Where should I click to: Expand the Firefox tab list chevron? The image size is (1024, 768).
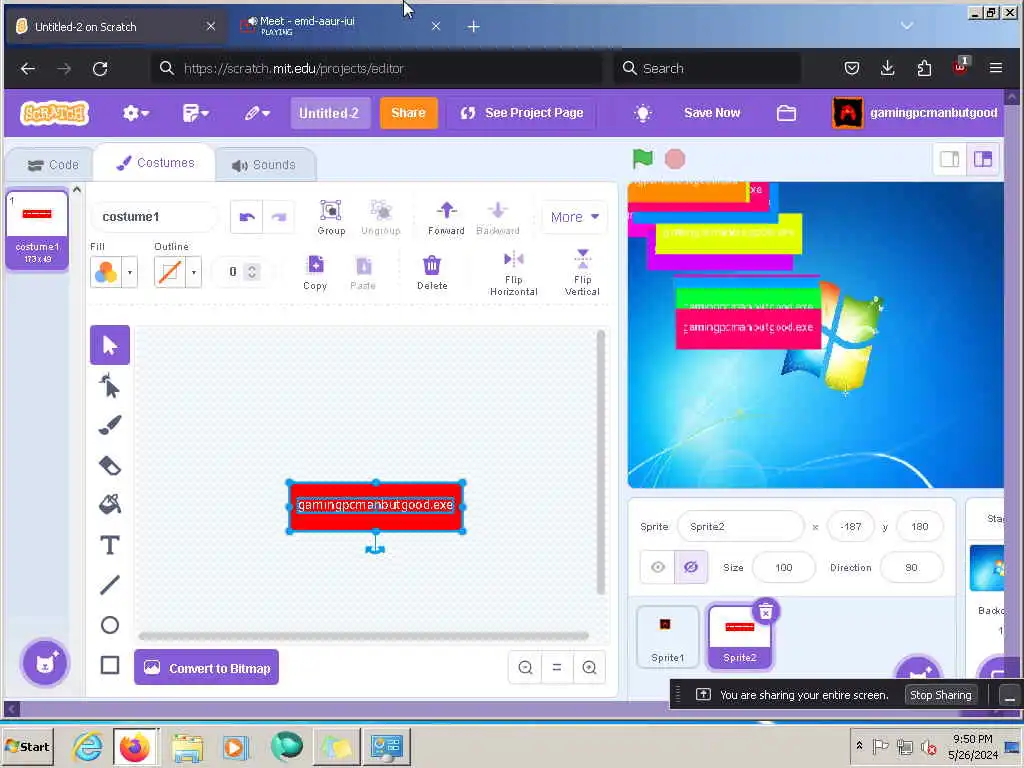(x=906, y=26)
